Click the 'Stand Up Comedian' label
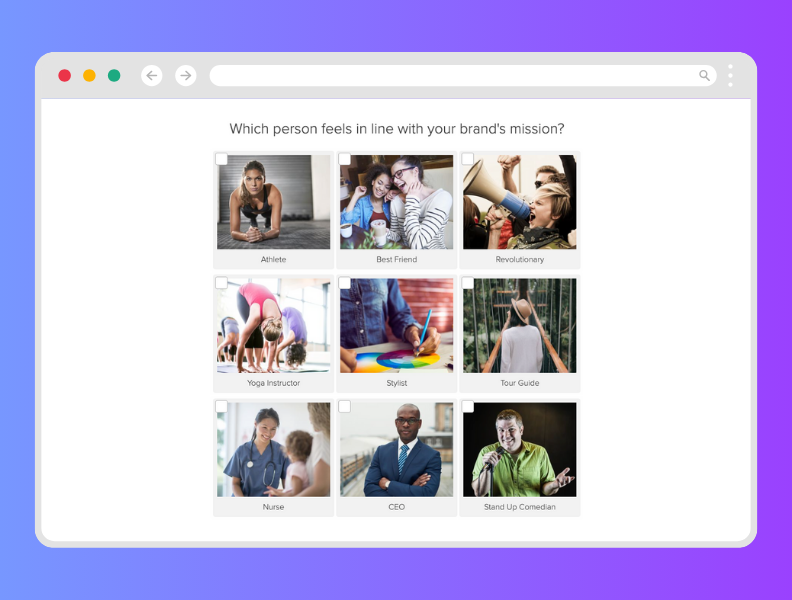This screenshot has height=600, width=792. click(x=520, y=507)
